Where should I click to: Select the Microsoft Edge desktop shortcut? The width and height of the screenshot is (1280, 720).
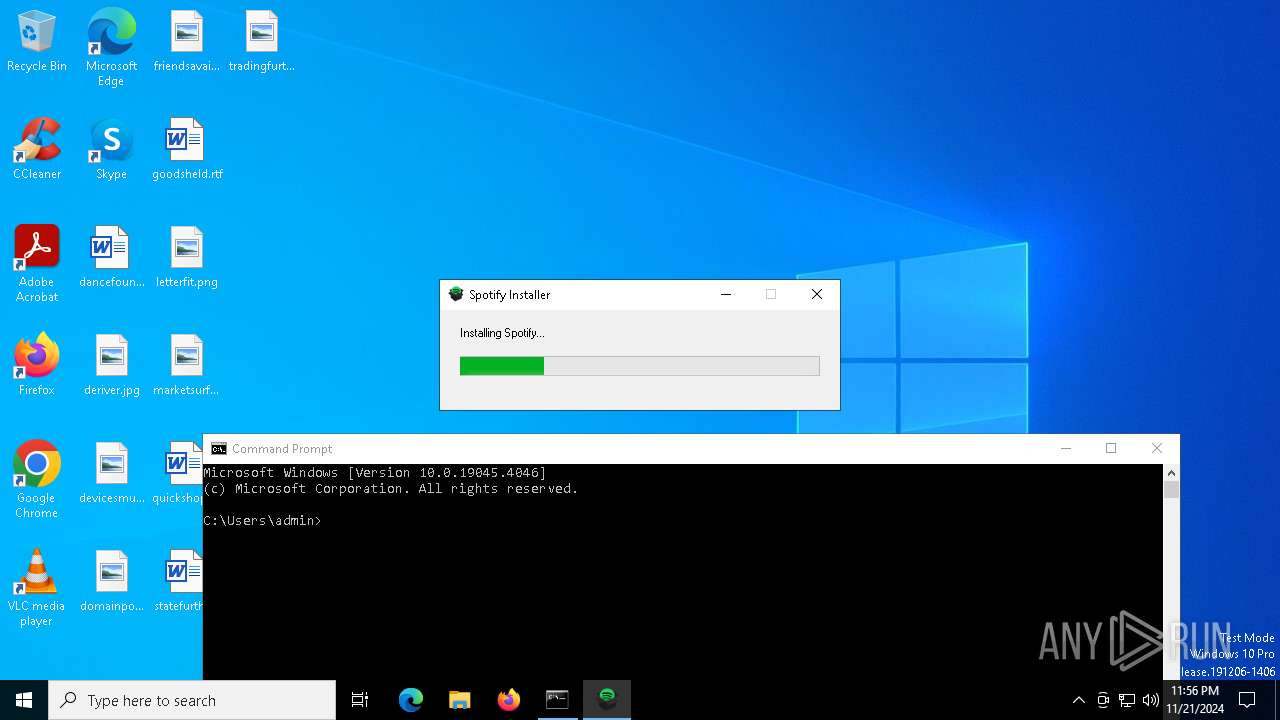(x=111, y=47)
